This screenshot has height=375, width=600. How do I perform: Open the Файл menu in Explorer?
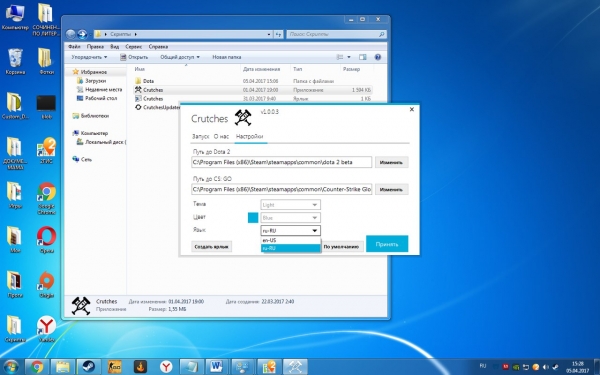coord(74,47)
